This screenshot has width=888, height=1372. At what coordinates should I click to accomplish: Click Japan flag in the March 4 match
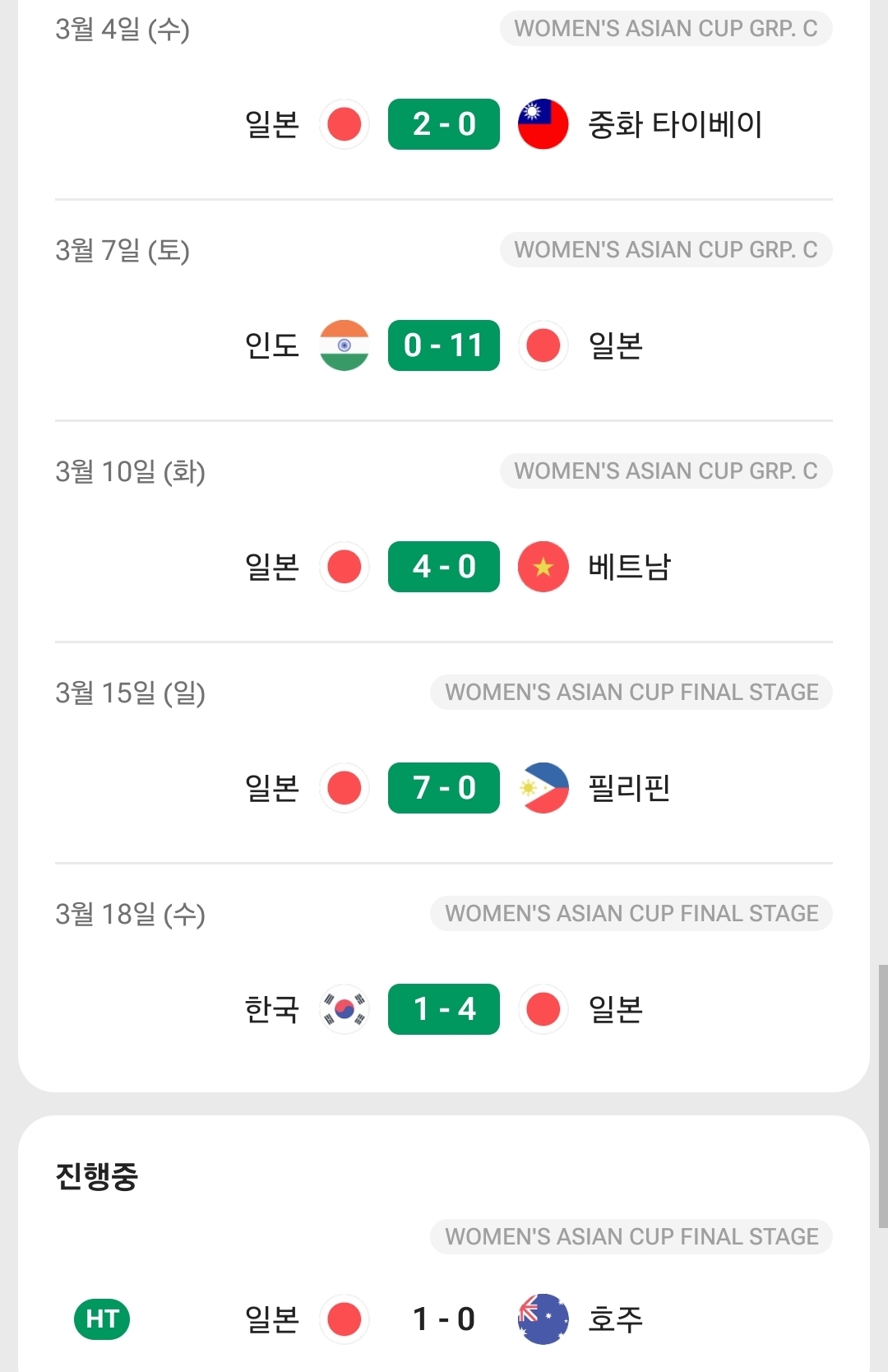pos(345,124)
